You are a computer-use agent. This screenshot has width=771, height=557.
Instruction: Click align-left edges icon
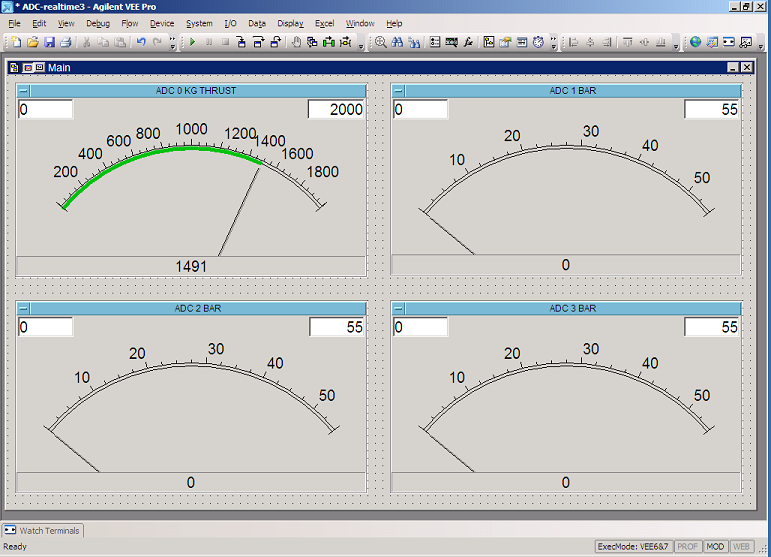click(573, 42)
